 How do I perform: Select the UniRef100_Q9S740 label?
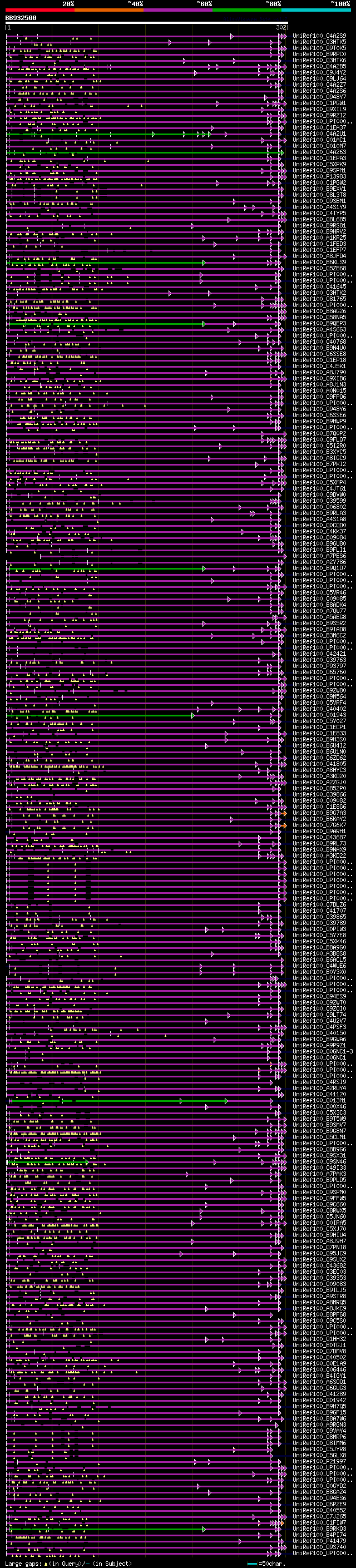pyautogui.click(x=319, y=1547)
